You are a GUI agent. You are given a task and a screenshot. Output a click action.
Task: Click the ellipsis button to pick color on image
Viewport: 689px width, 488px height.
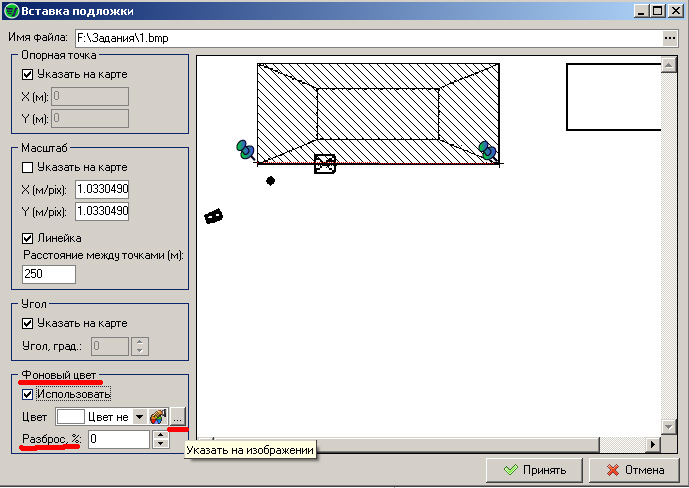point(177,417)
